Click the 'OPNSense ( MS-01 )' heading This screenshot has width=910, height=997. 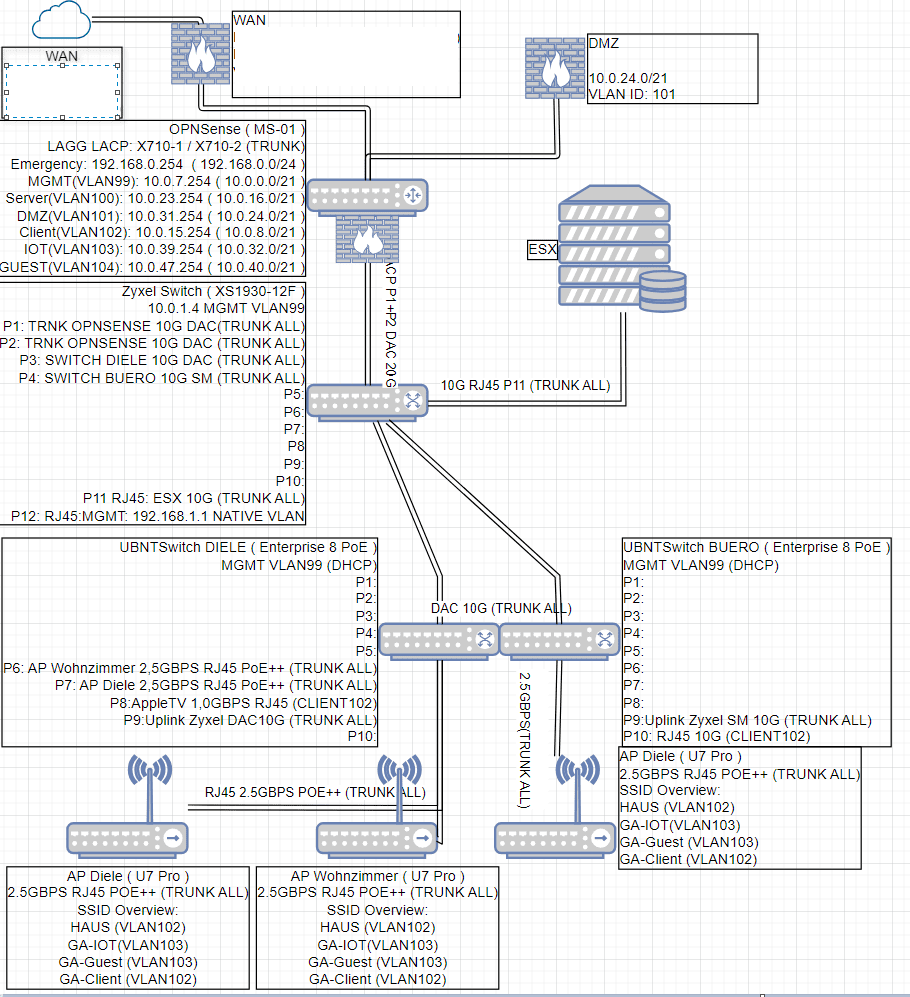[x=237, y=129]
